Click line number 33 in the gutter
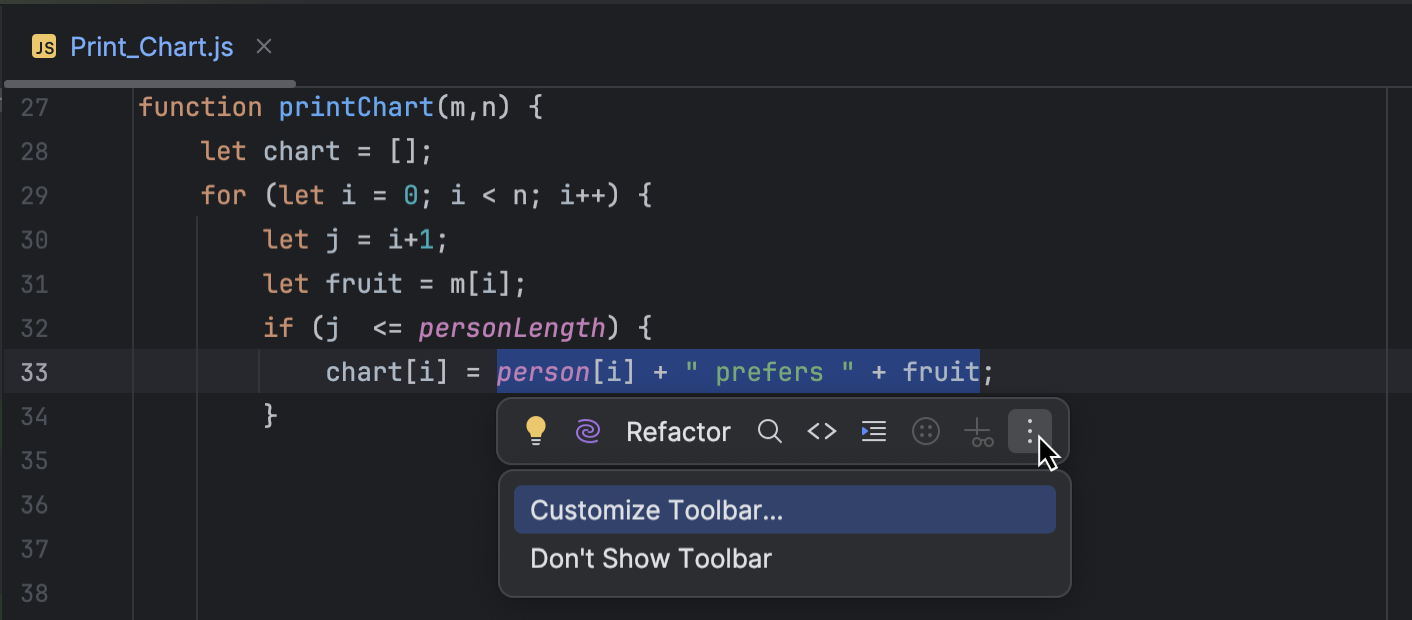 [33, 371]
